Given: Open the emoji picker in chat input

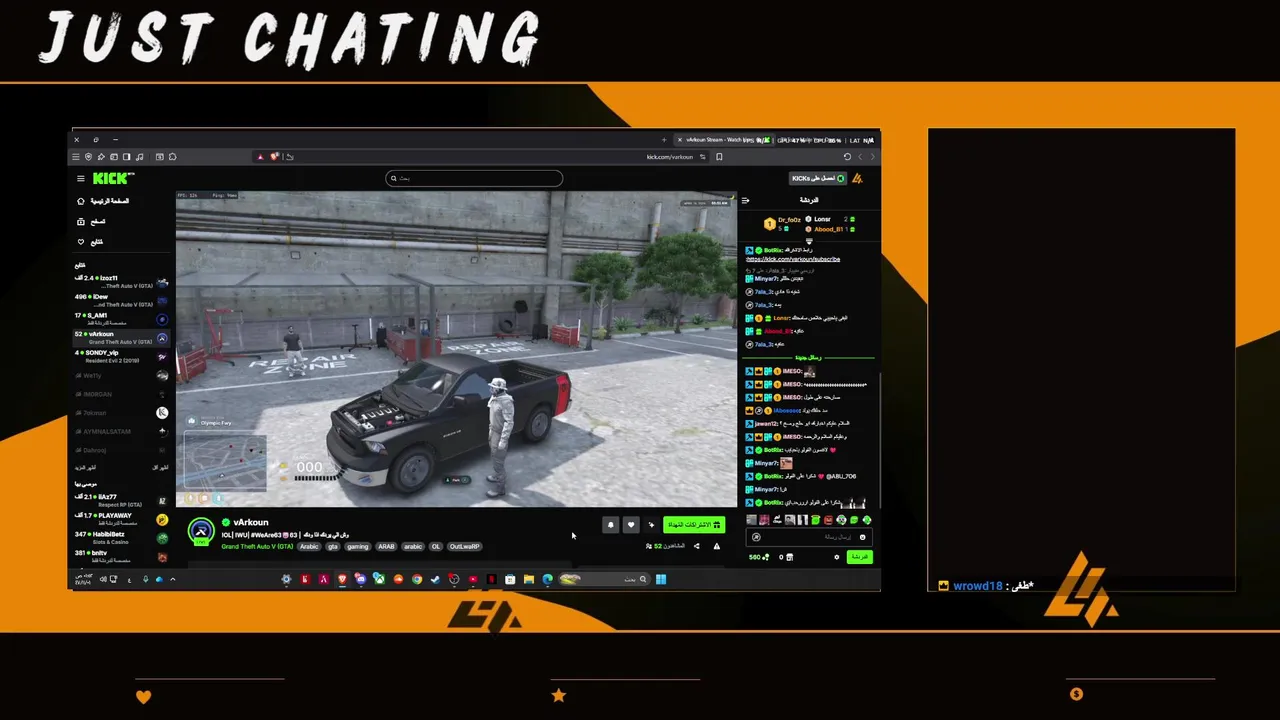Looking at the screenshot, I should (x=862, y=537).
